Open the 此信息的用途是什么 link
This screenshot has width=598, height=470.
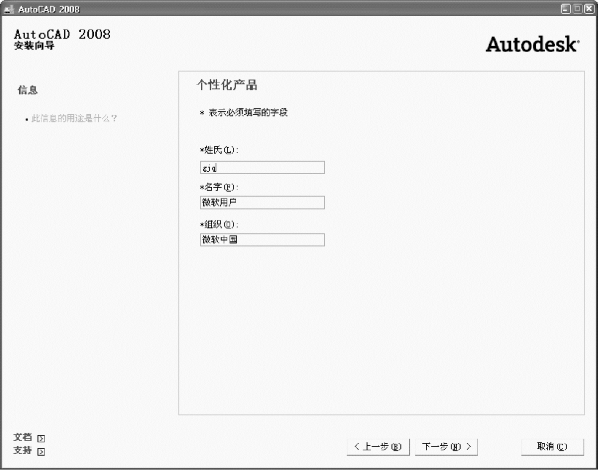point(74,118)
